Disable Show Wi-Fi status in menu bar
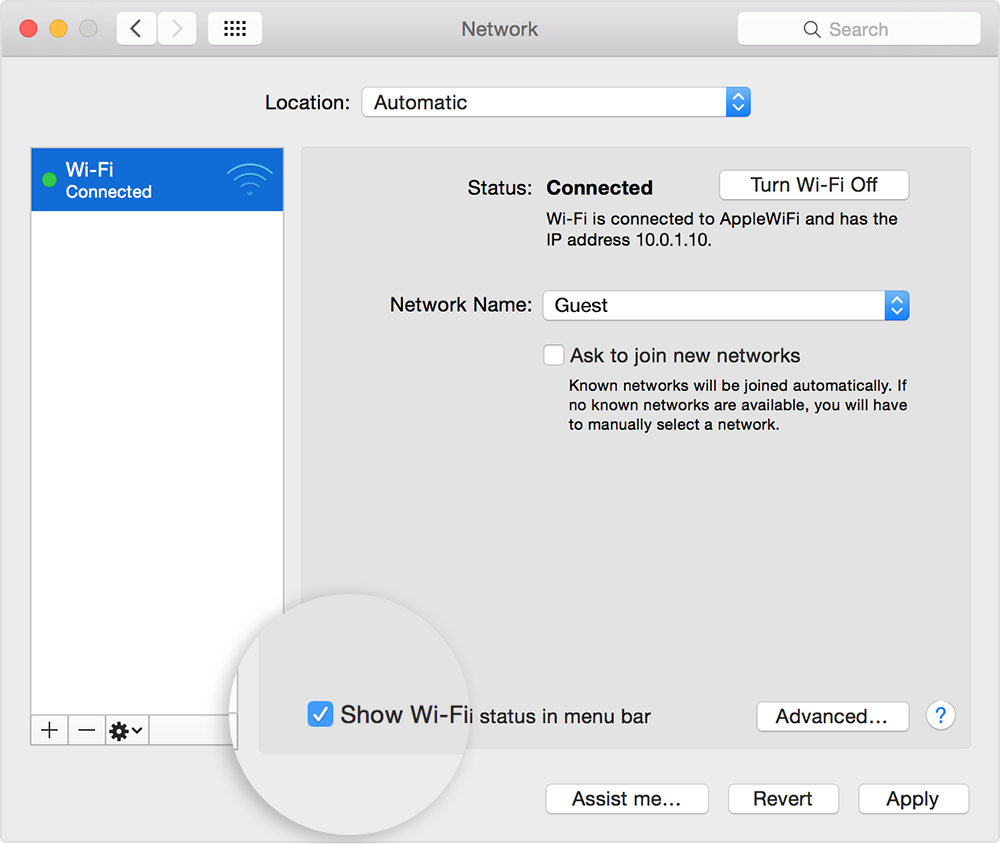Image resolution: width=1000 pixels, height=844 pixels. point(320,714)
